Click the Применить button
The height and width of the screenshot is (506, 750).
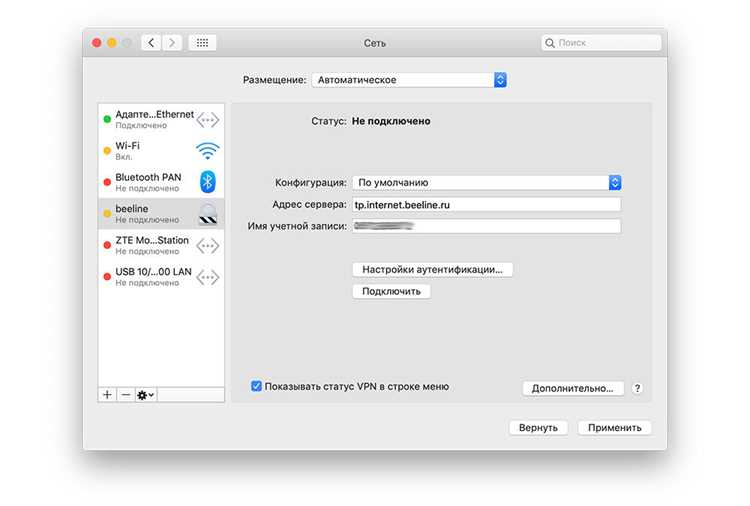pyautogui.click(x=615, y=428)
